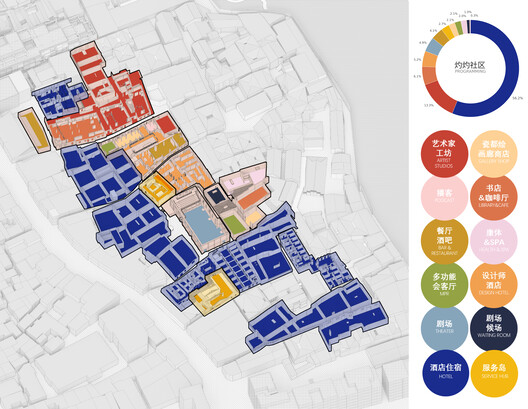The width and height of the screenshot is (528, 409).
Task: Click the Bar & Restaurant legend circle
Action: [x=444, y=242]
